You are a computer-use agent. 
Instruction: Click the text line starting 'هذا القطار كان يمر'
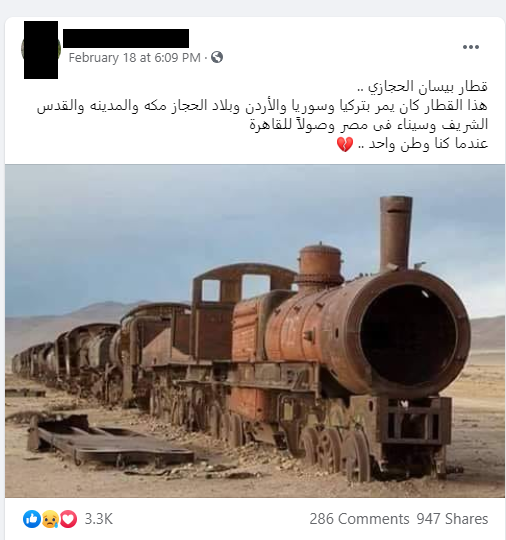click(x=262, y=106)
